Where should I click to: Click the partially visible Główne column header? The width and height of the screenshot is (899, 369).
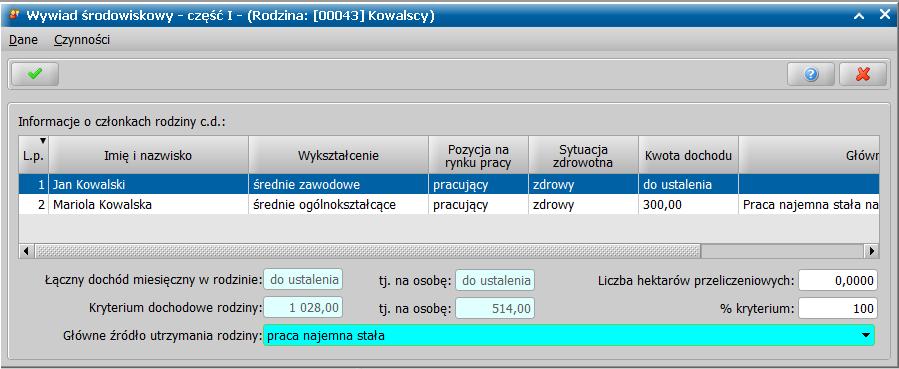(809, 155)
